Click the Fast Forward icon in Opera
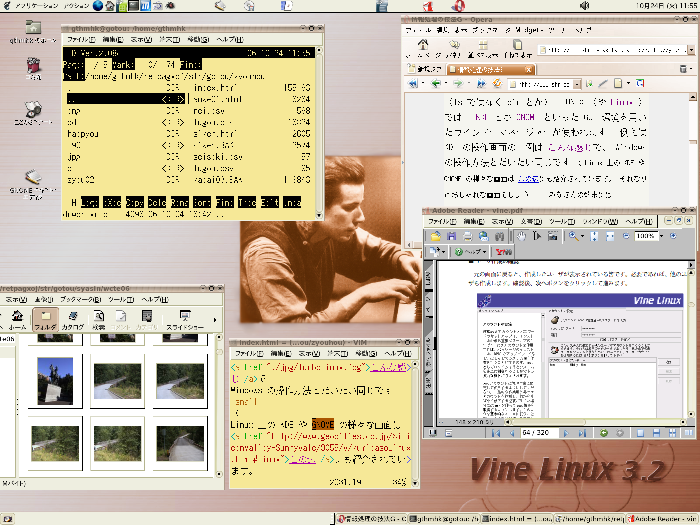Screen dimensions: 700x525 click(481, 83)
